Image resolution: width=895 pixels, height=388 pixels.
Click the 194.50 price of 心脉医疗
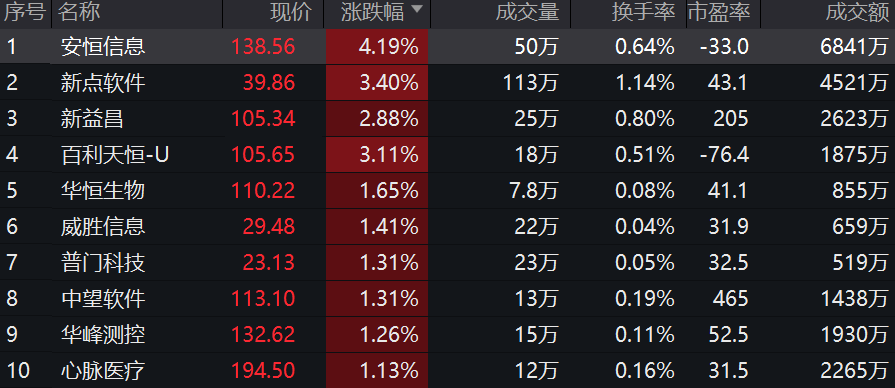click(263, 371)
